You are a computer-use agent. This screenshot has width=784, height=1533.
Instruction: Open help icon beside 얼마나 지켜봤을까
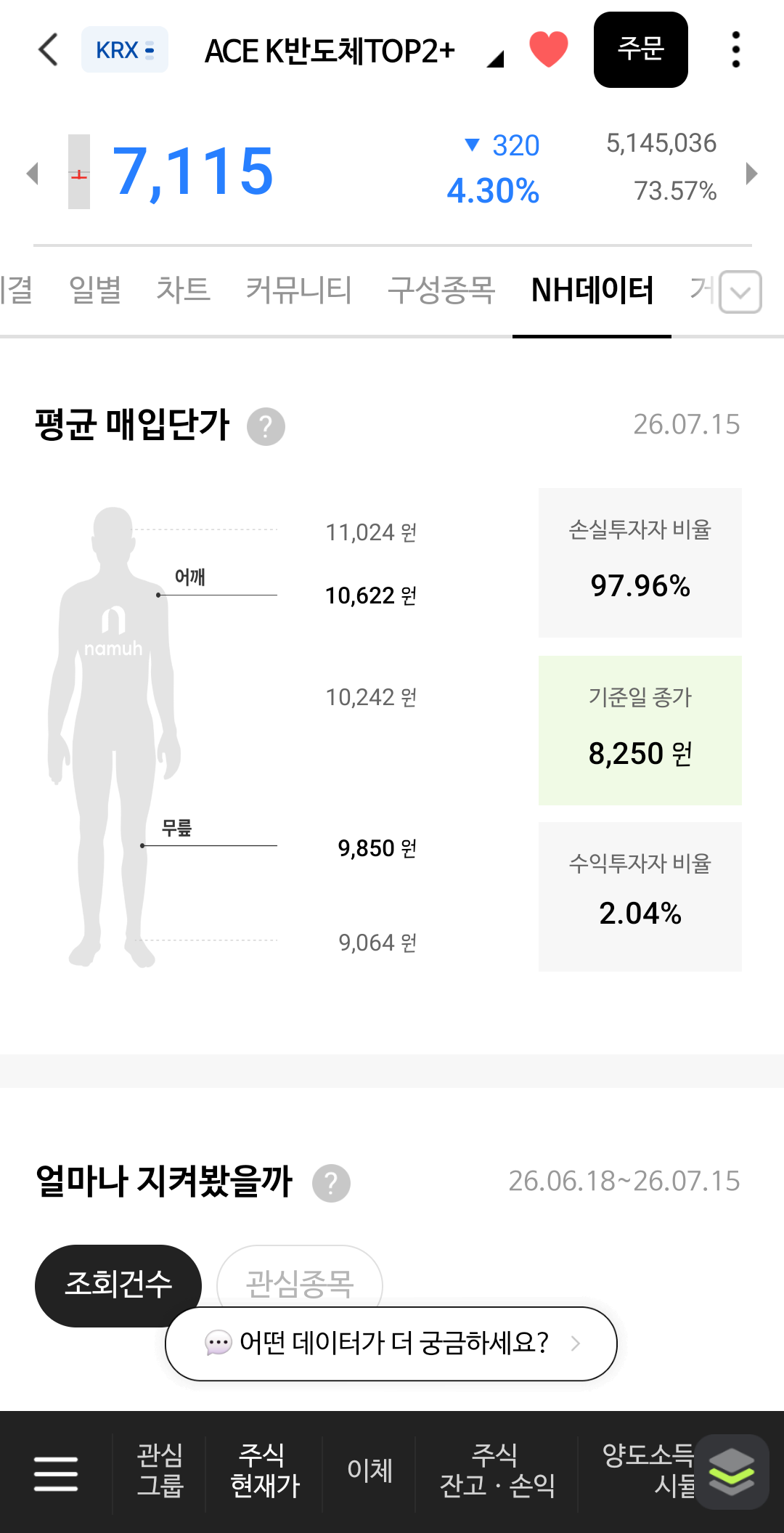[331, 1183]
